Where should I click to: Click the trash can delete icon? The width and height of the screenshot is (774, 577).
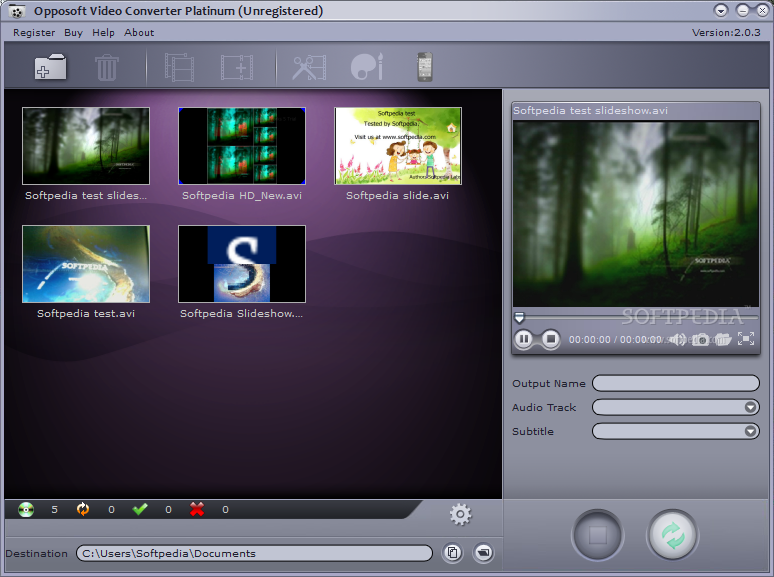point(107,68)
